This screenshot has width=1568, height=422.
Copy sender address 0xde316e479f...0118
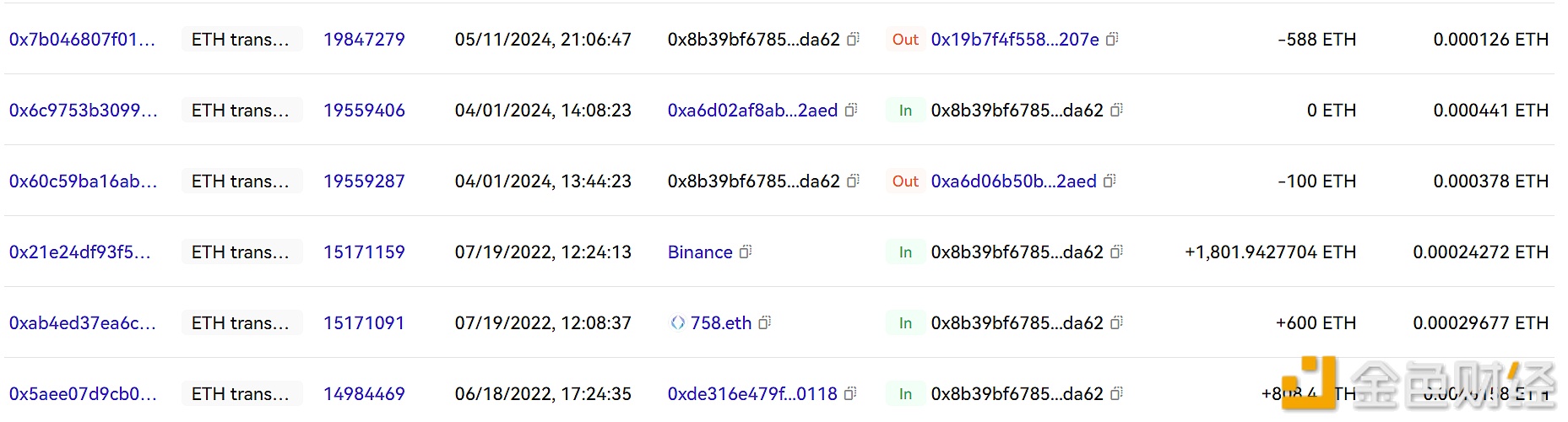click(x=850, y=393)
